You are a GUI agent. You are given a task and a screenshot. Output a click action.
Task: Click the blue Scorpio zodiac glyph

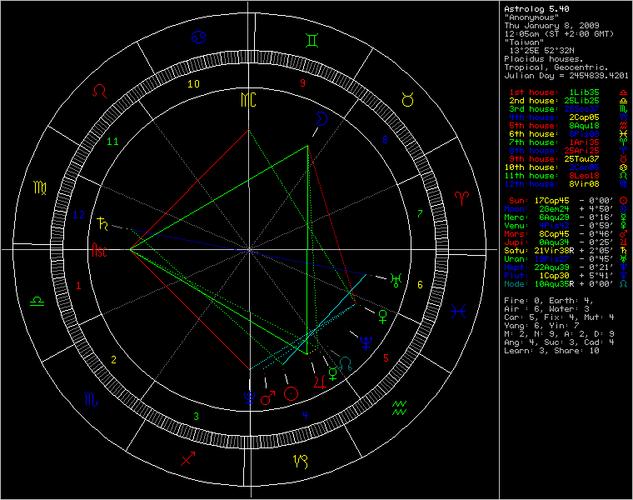(91, 400)
